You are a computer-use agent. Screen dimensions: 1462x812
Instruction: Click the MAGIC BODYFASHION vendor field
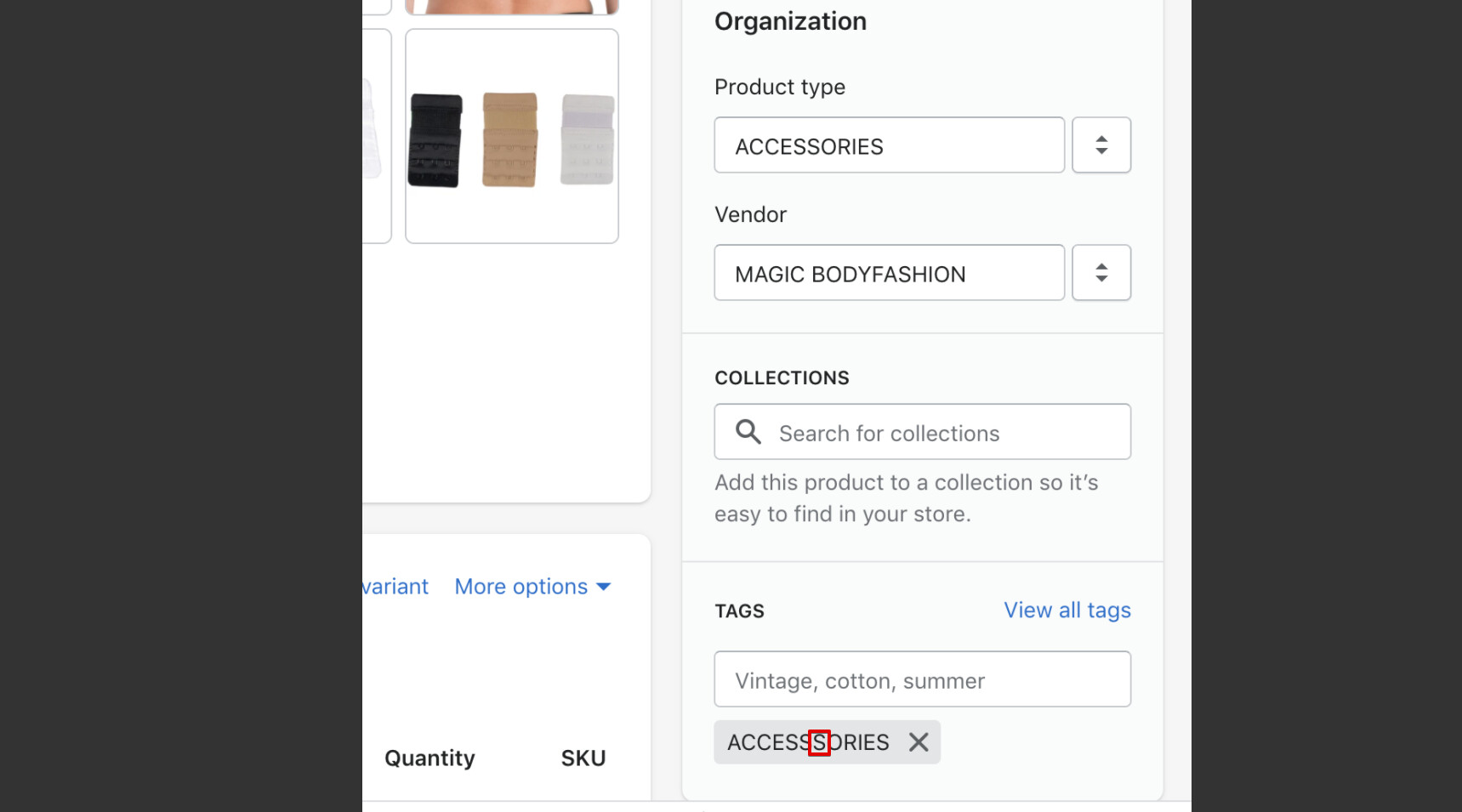[890, 273]
